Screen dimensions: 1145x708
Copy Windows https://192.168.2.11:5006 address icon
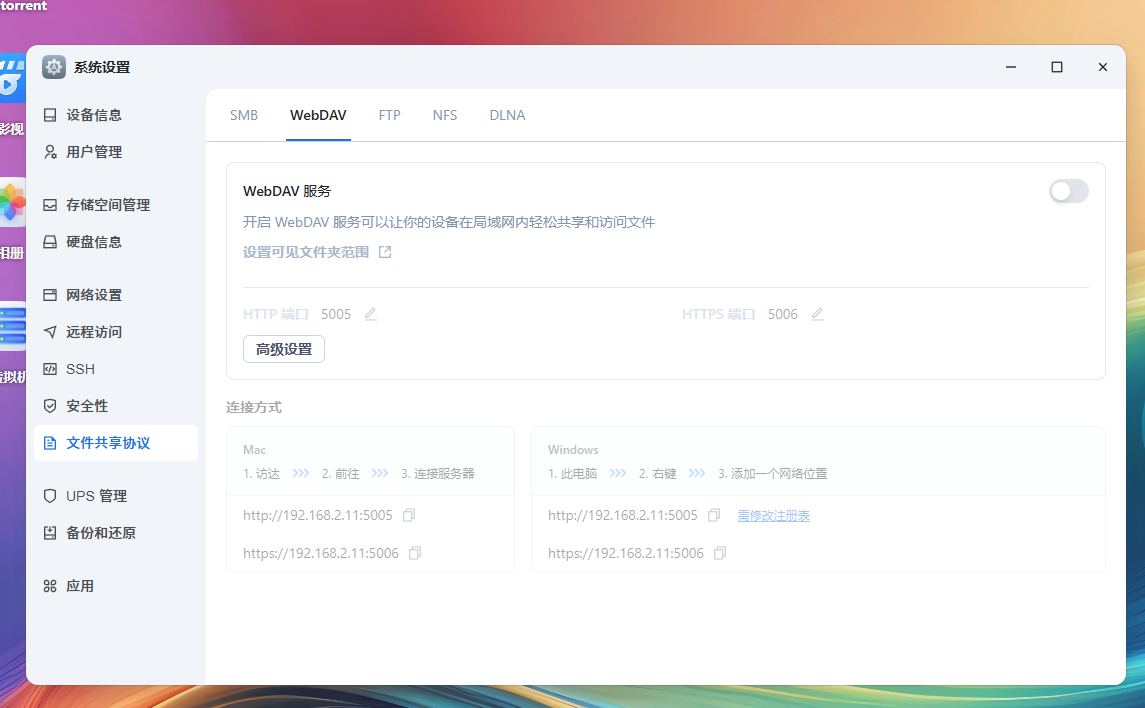click(720, 553)
